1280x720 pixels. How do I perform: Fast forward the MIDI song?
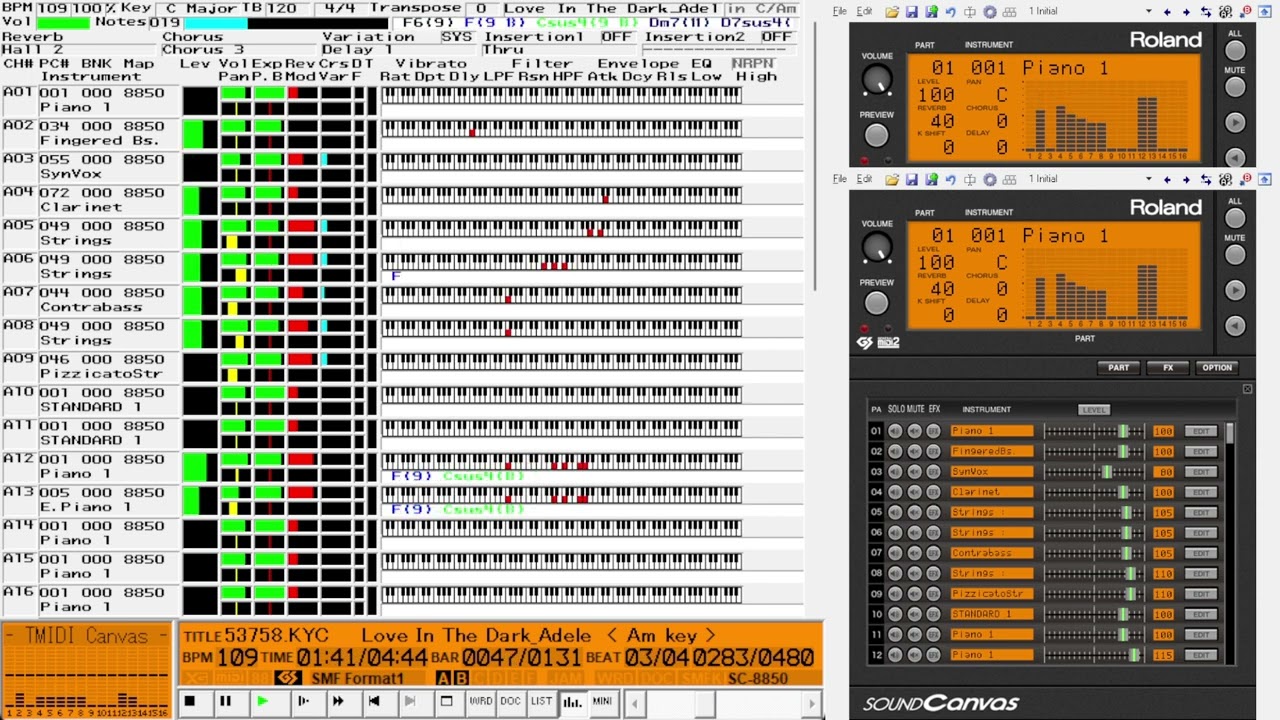[x=338, y=702]
